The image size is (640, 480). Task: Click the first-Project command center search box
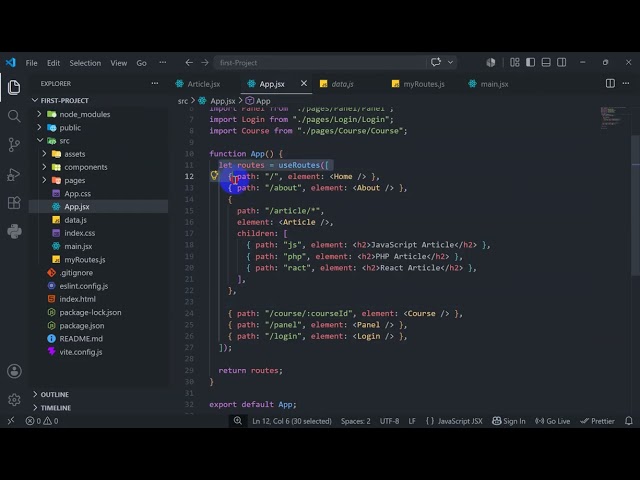click(x=320, y=62)
